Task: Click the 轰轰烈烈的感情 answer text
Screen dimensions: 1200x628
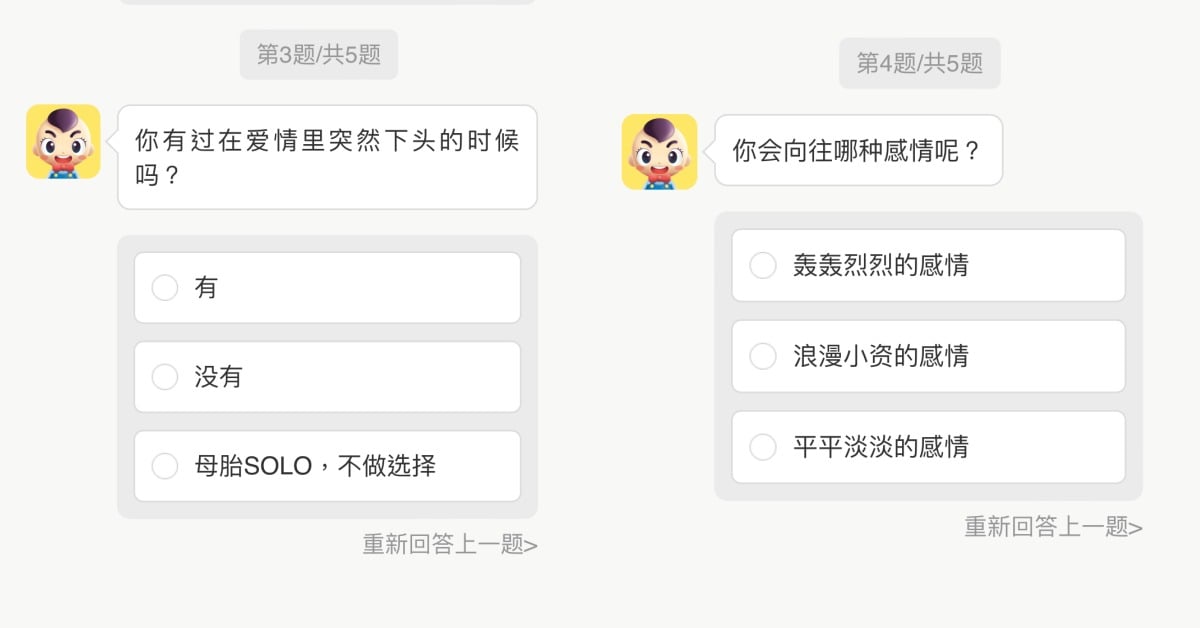Action: (880, 266)
